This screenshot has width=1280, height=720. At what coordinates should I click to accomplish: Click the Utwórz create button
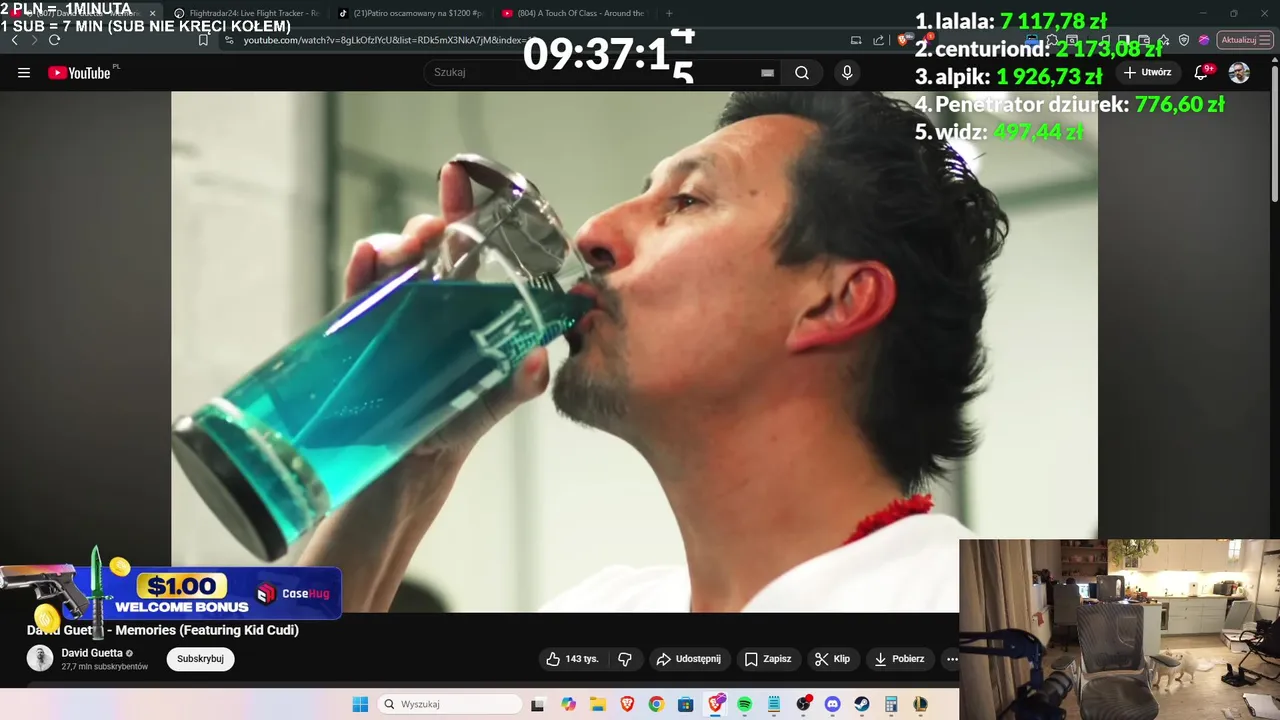[1148, 73]
